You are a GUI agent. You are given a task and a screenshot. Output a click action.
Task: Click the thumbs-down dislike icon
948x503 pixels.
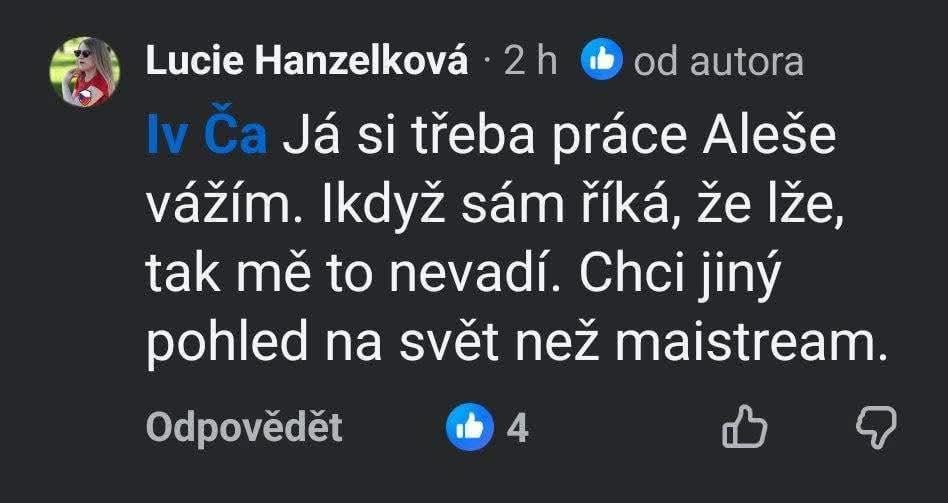[x=877, y=427]
